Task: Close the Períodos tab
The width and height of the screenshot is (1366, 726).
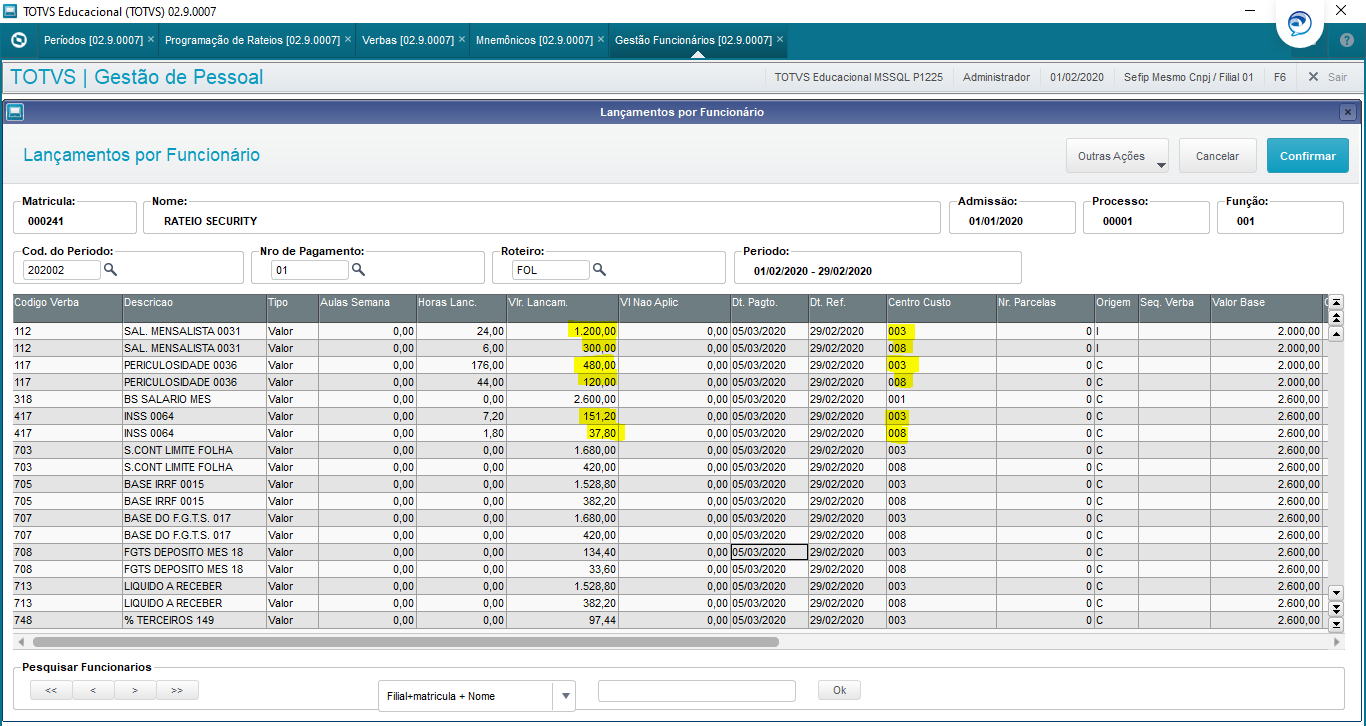Action: click(x=150, y=40)
